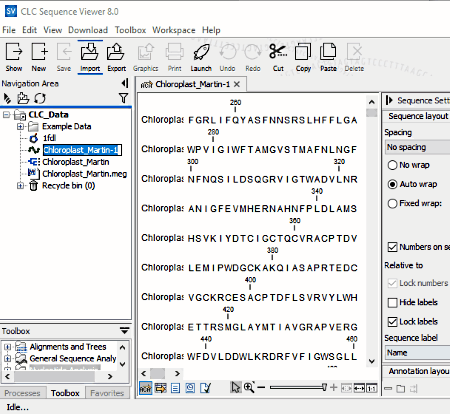Toggle the Hide labels checkbox
This screenshot has width=450, height=414.
coord(392,302)
